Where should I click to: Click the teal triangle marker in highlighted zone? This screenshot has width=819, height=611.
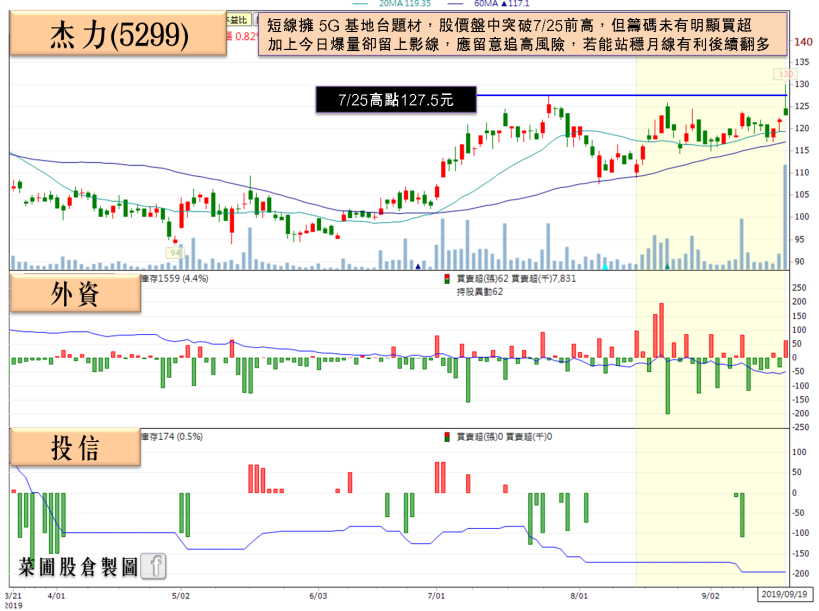click(x=668, y=267)
